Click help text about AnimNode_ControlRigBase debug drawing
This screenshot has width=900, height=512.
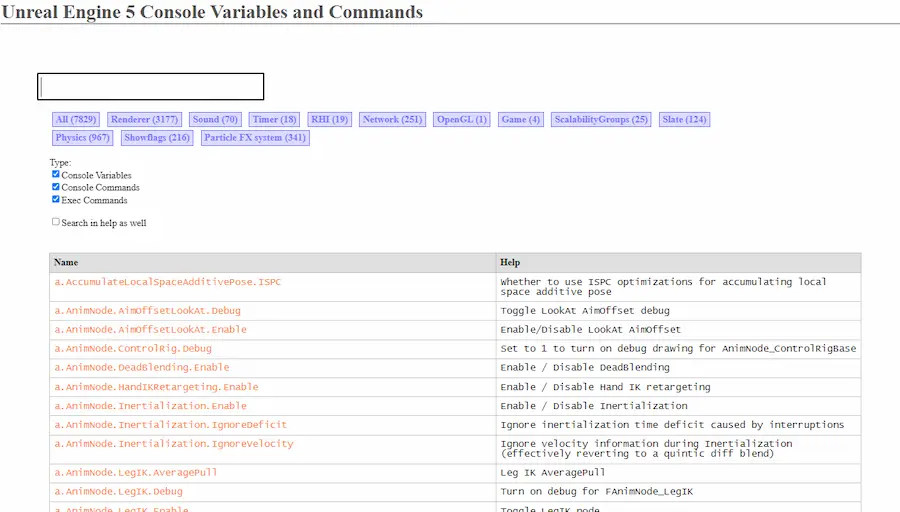[x=678, y=348]
